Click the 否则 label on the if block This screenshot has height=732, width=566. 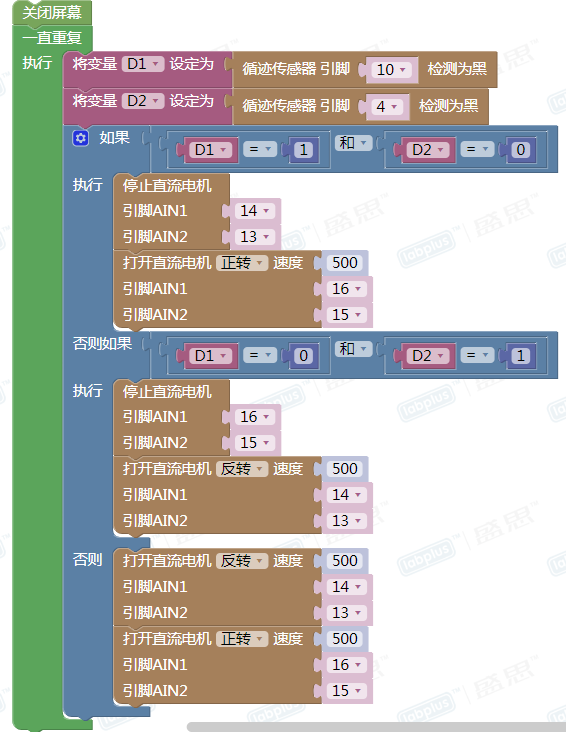[87, 559]
